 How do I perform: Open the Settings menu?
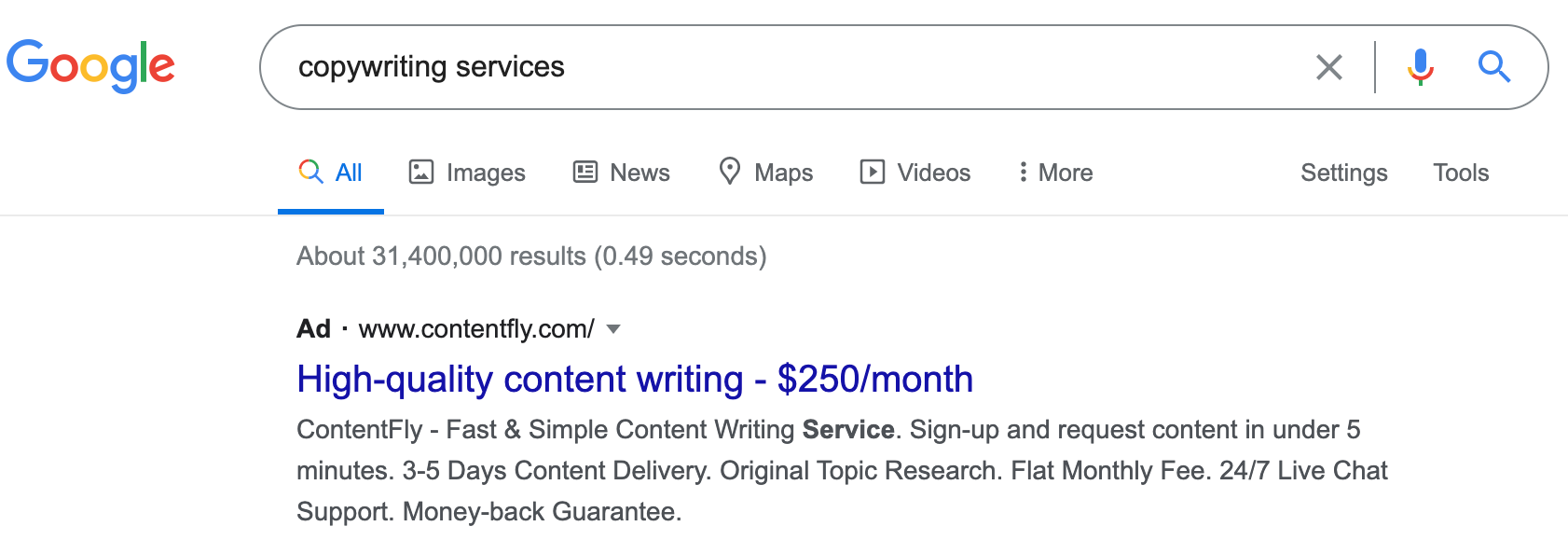[x=1343, y=173]
